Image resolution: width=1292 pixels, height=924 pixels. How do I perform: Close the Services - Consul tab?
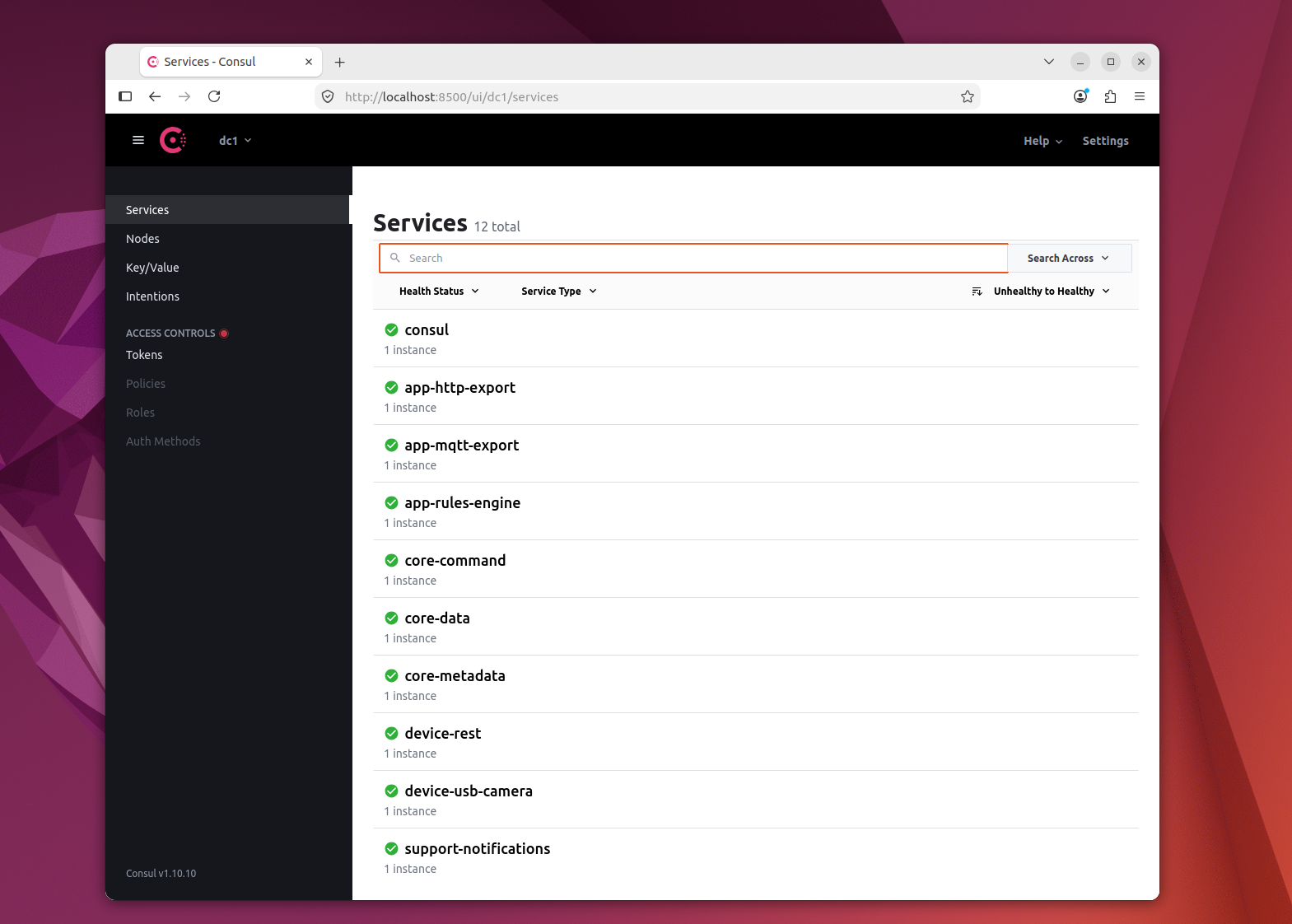point(309,62)
